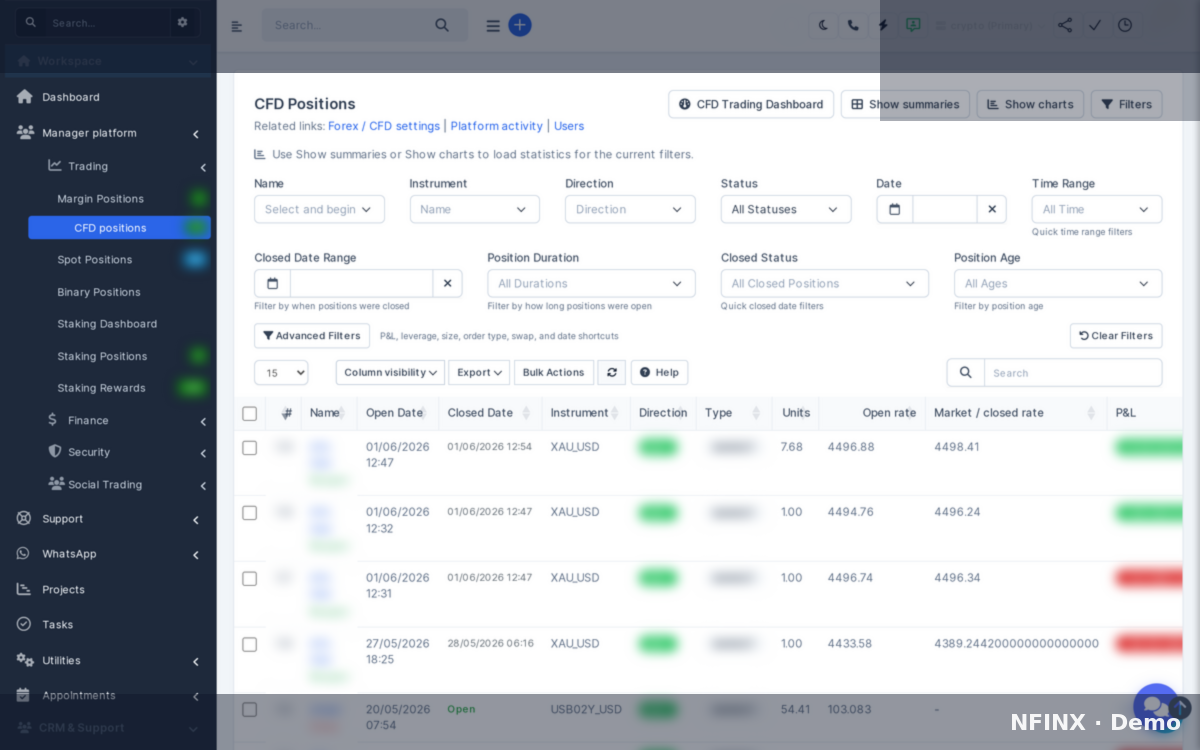Open the chat bubble widget
The height and width of the screenshot is (750, 1200).
coord(1155,705)
